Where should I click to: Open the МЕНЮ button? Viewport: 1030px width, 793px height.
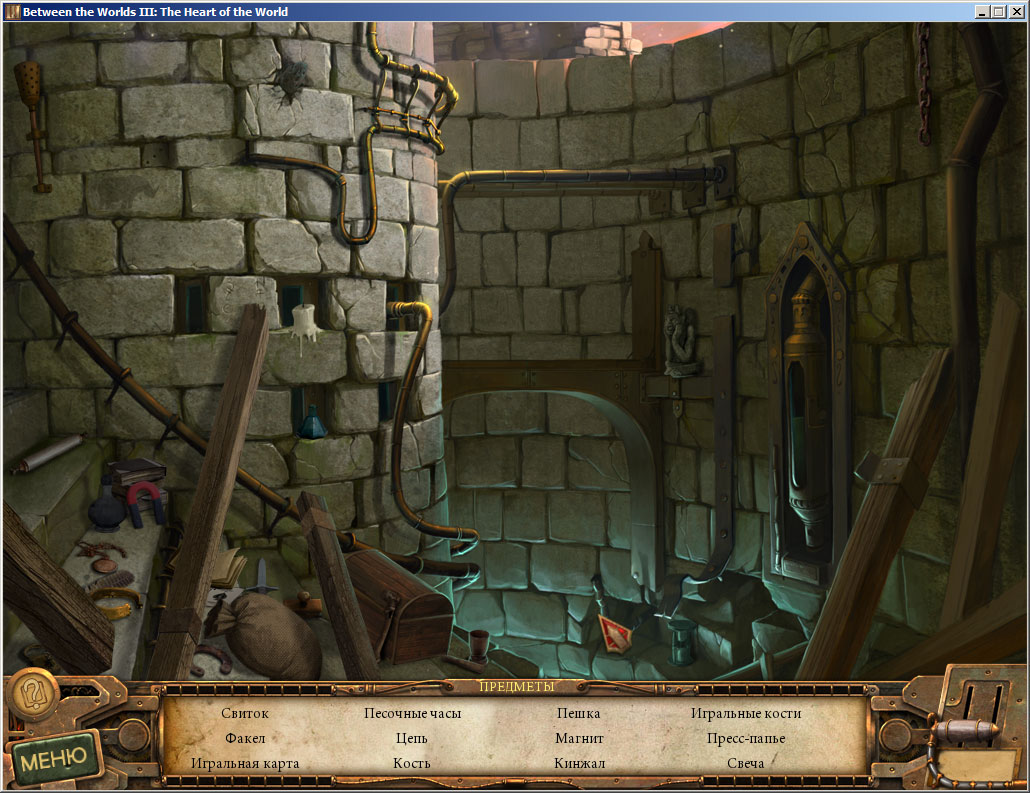click(x=55, y=759)
